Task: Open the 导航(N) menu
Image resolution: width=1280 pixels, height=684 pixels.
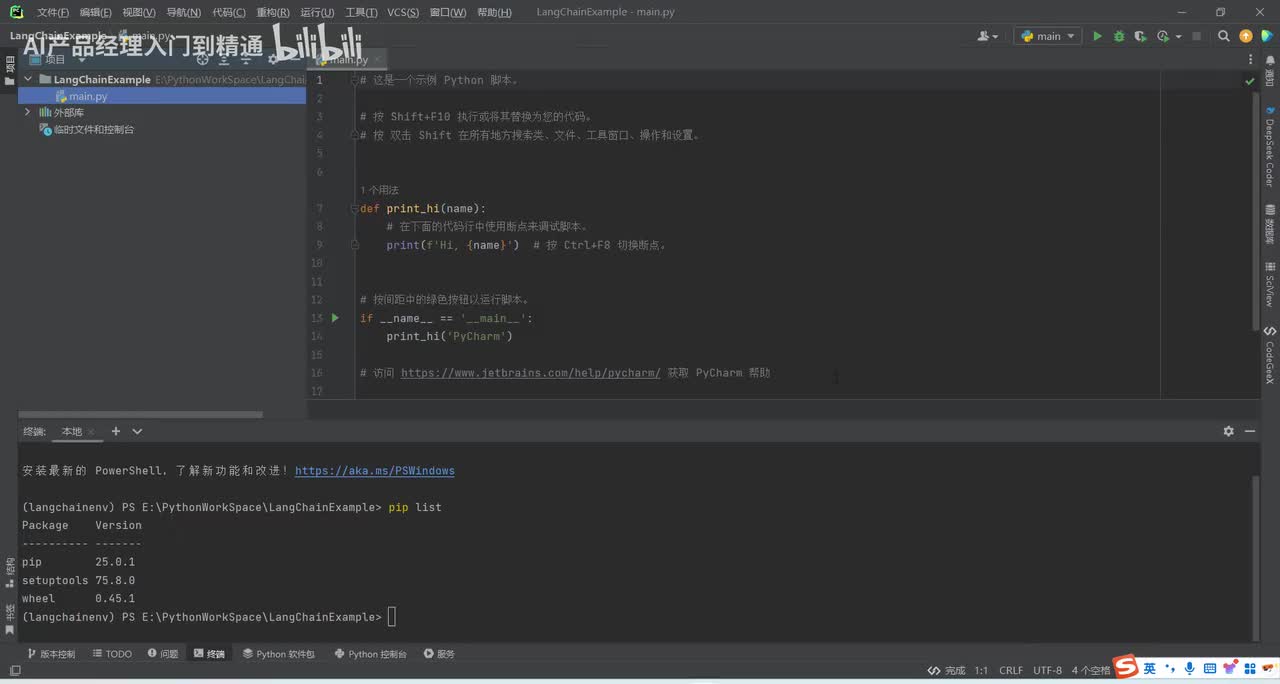Action: pyautogui.click(x=183, y=12)
